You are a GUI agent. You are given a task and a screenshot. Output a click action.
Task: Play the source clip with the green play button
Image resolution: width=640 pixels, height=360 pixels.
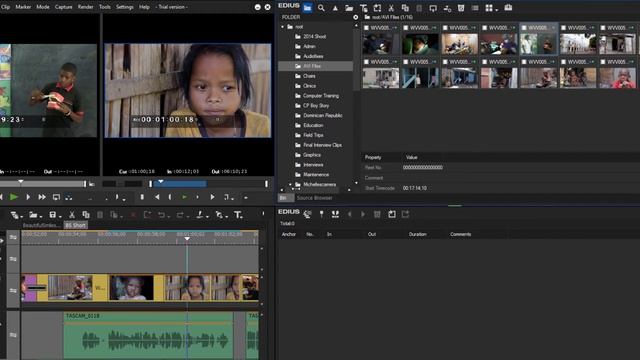pos(14,197)
